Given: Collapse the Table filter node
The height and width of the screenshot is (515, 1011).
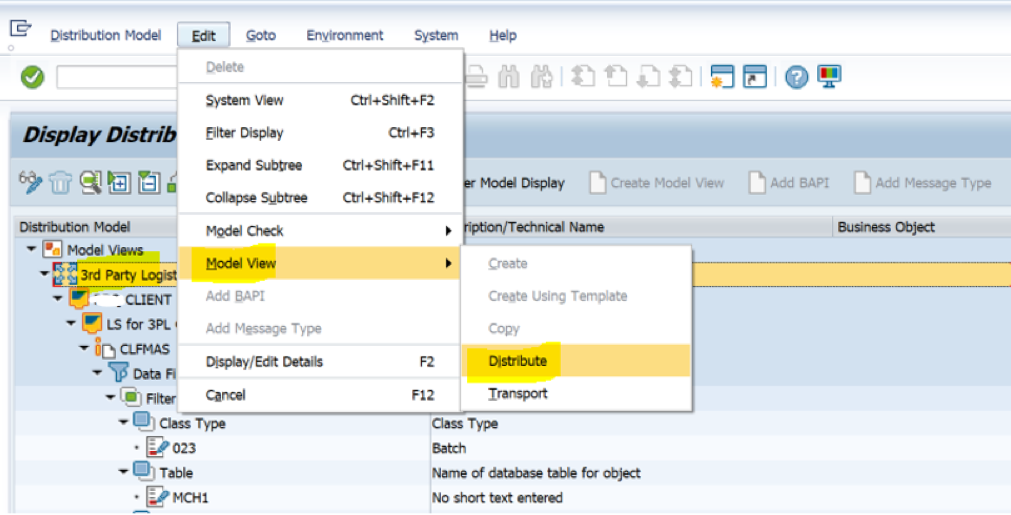Looking at the screenshot, I should point(124,472).
